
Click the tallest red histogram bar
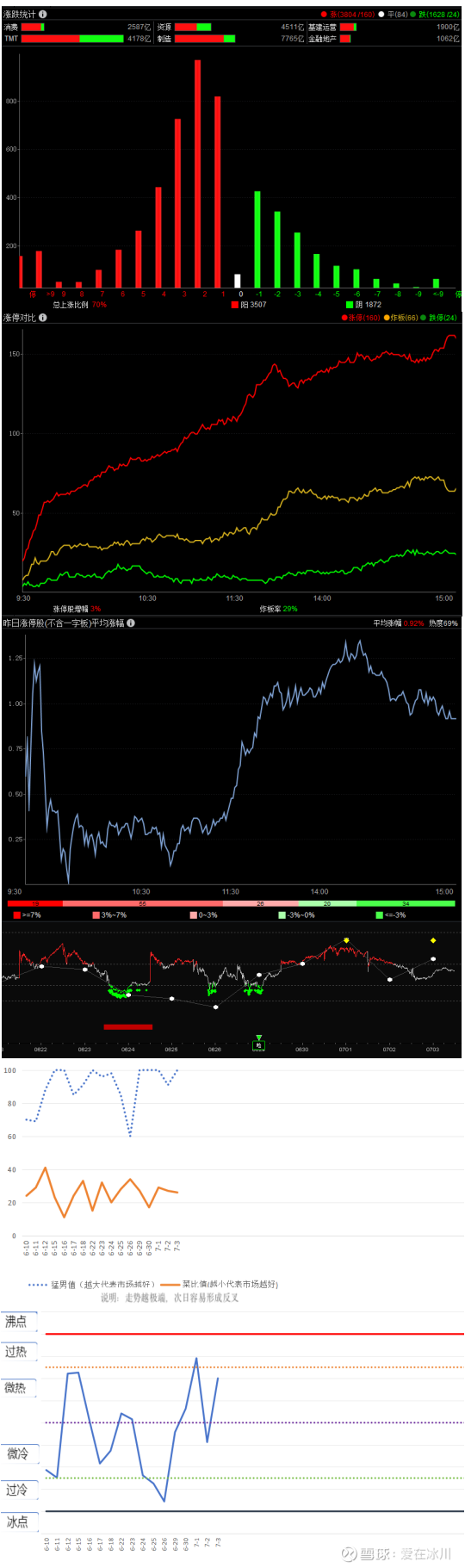[198, 174]
